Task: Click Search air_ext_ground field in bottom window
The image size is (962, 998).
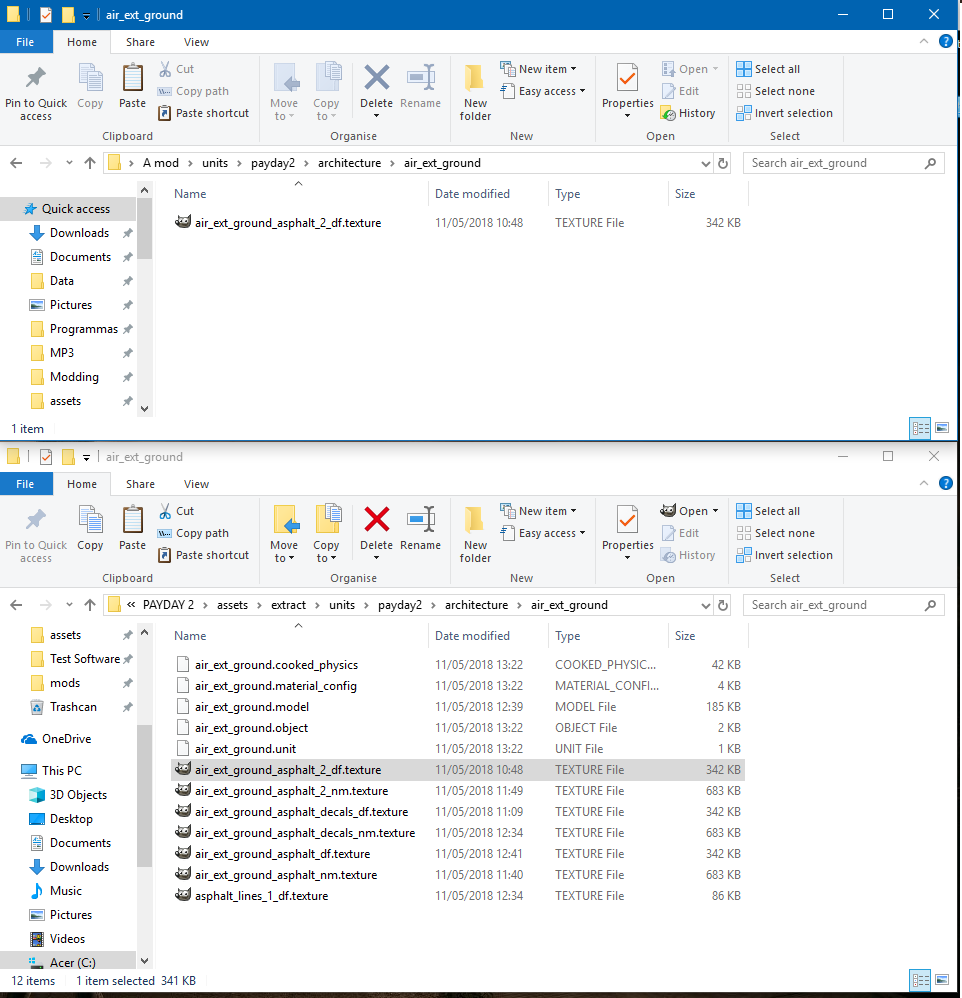Action: tap(843, 605)
